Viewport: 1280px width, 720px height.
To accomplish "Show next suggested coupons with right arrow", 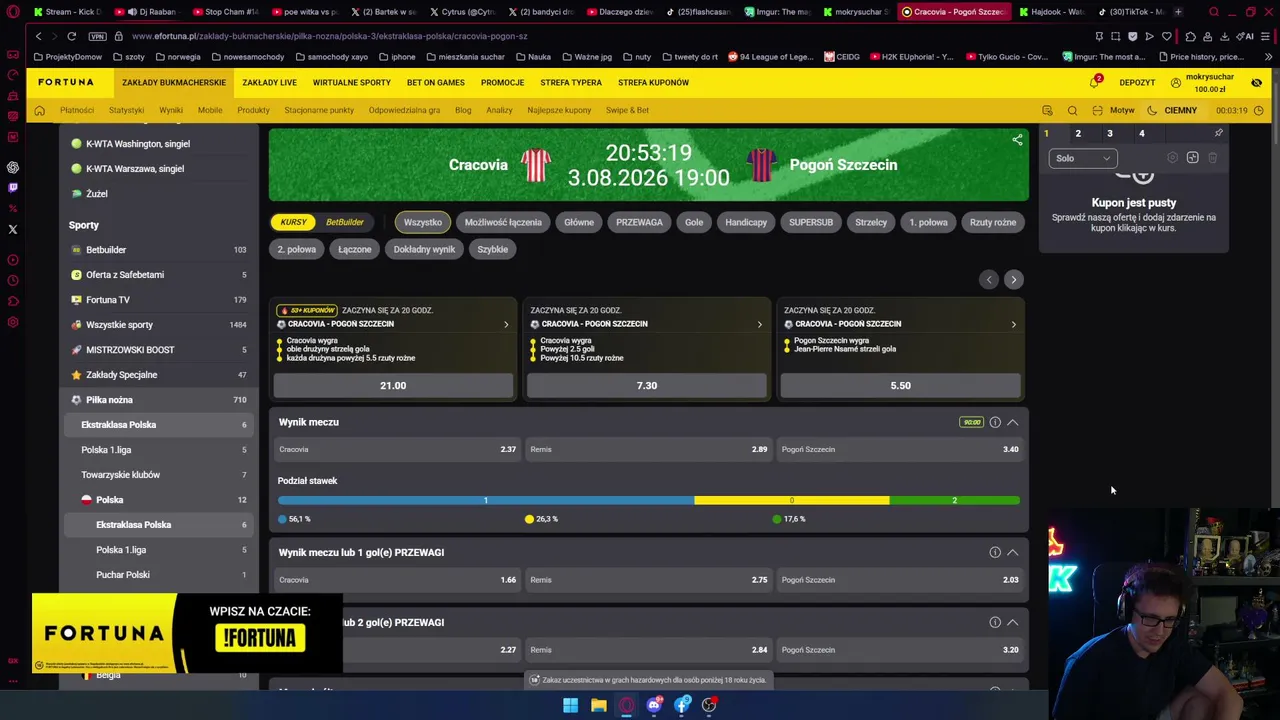I will tap(1013, 280).
